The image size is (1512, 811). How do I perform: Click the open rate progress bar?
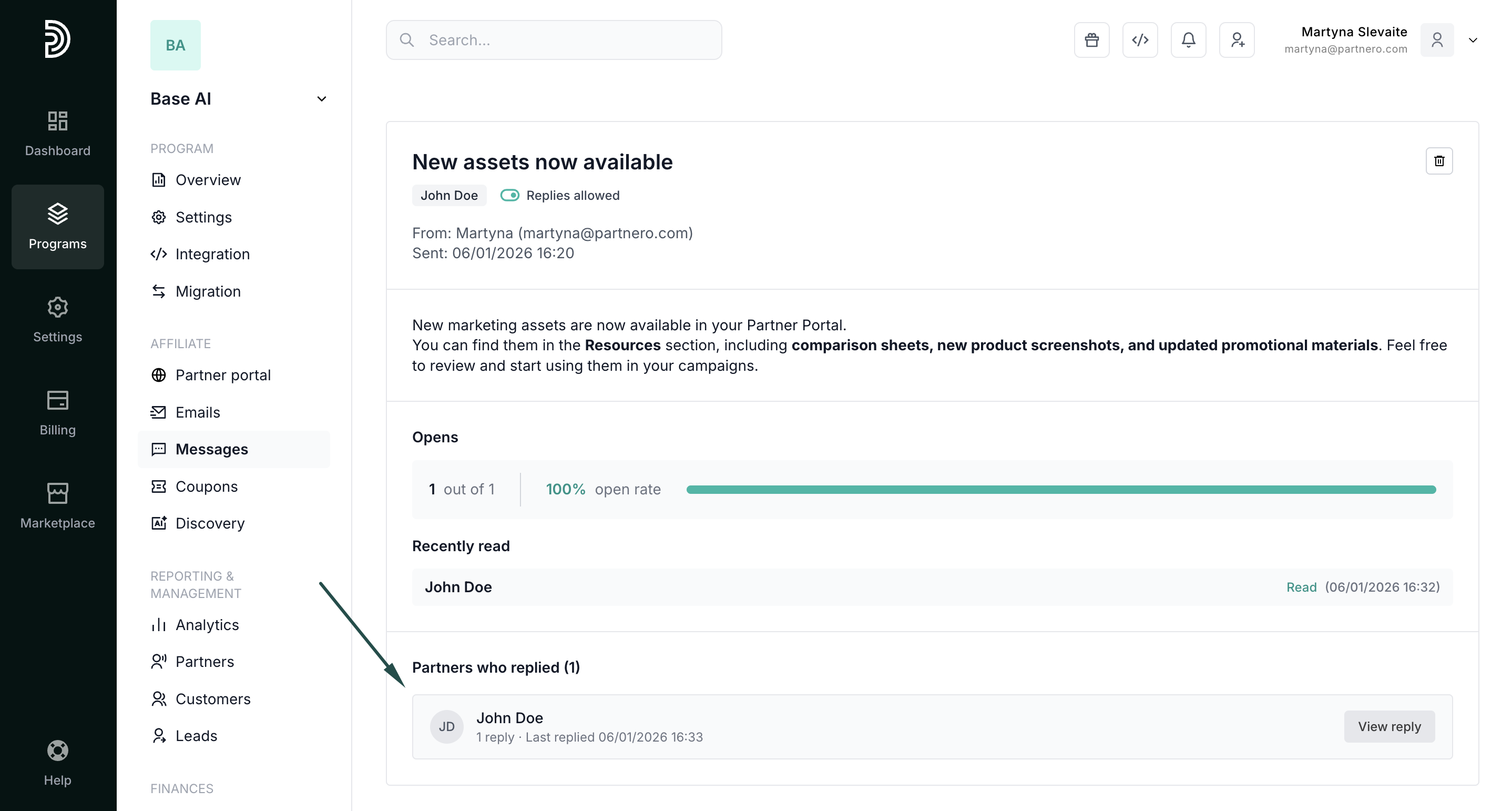pos(1060,490)
